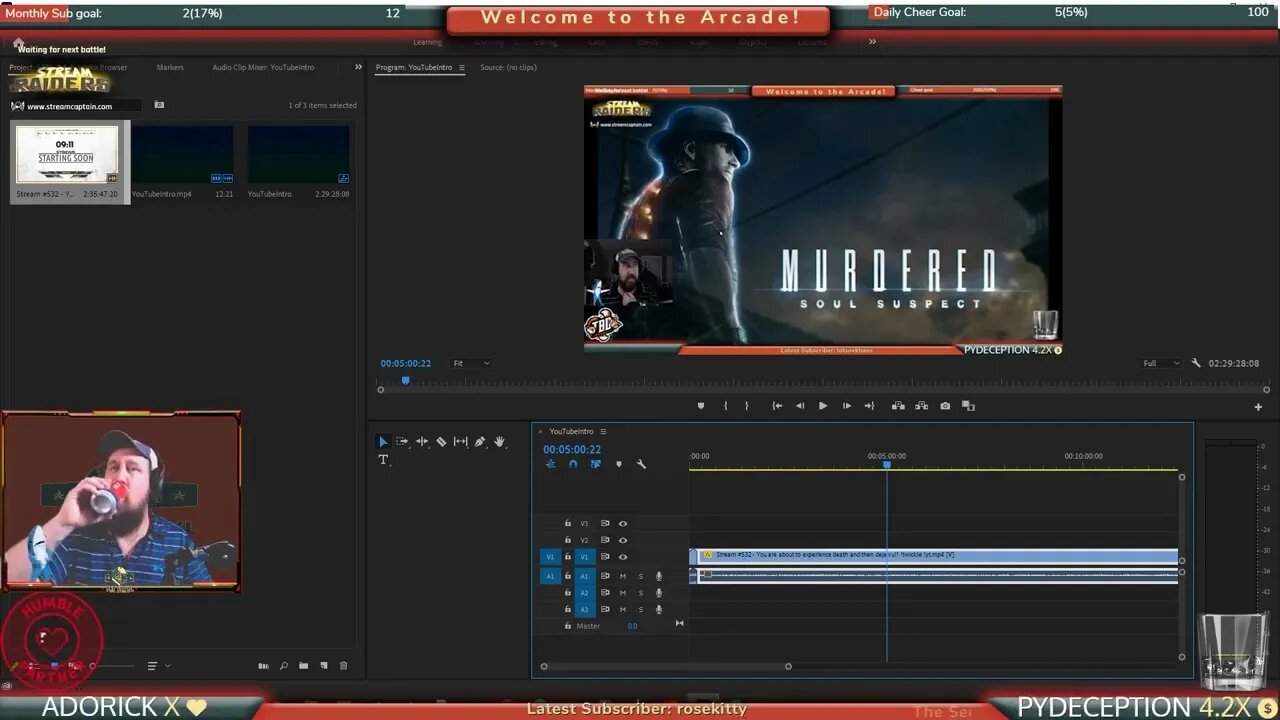Select the Ripple Edit tool
Viewport: 1280px width, 720px height.
(422, 441)
